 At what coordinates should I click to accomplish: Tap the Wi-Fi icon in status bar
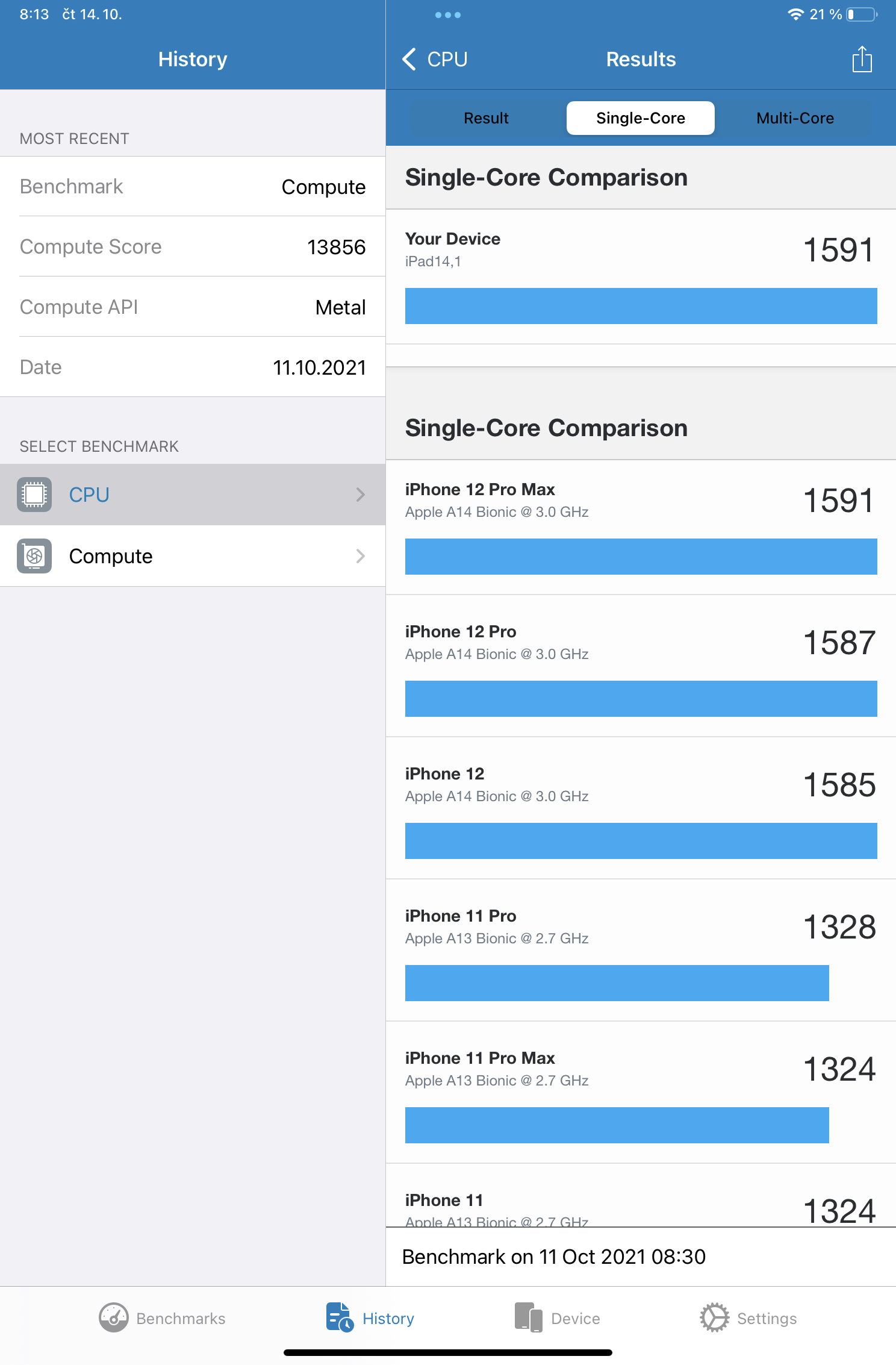[x=795, y=14]
